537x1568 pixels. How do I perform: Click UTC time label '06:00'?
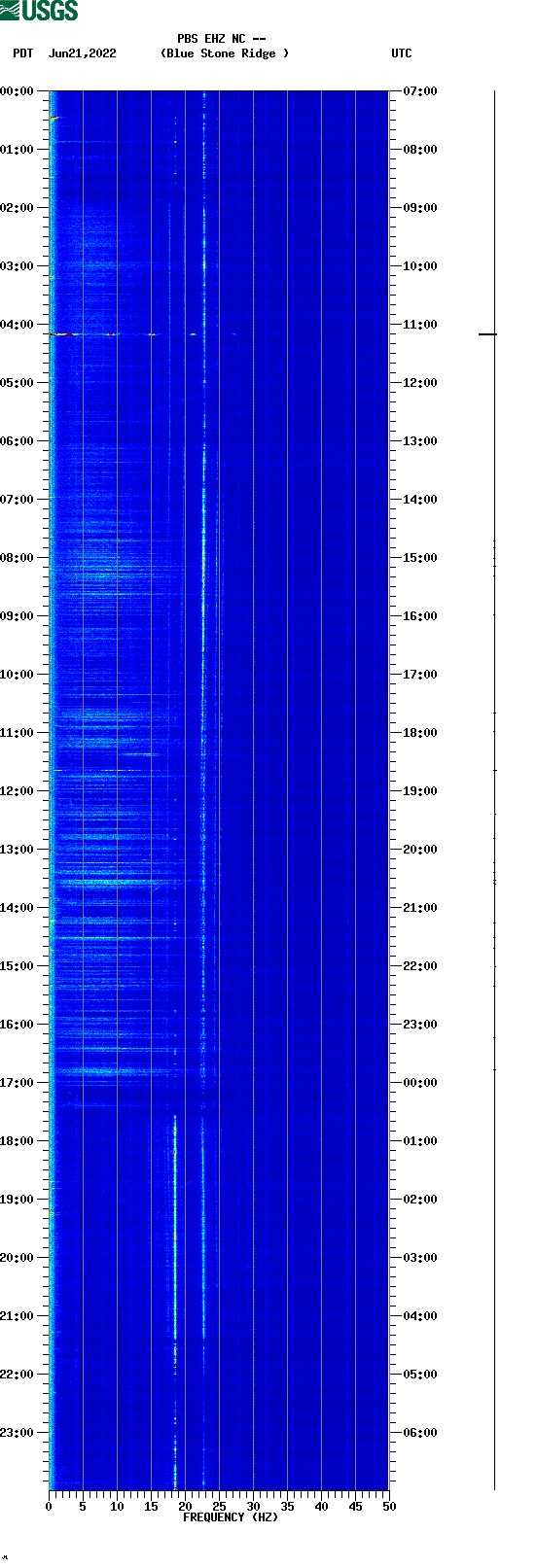(x=420, y=1433)
